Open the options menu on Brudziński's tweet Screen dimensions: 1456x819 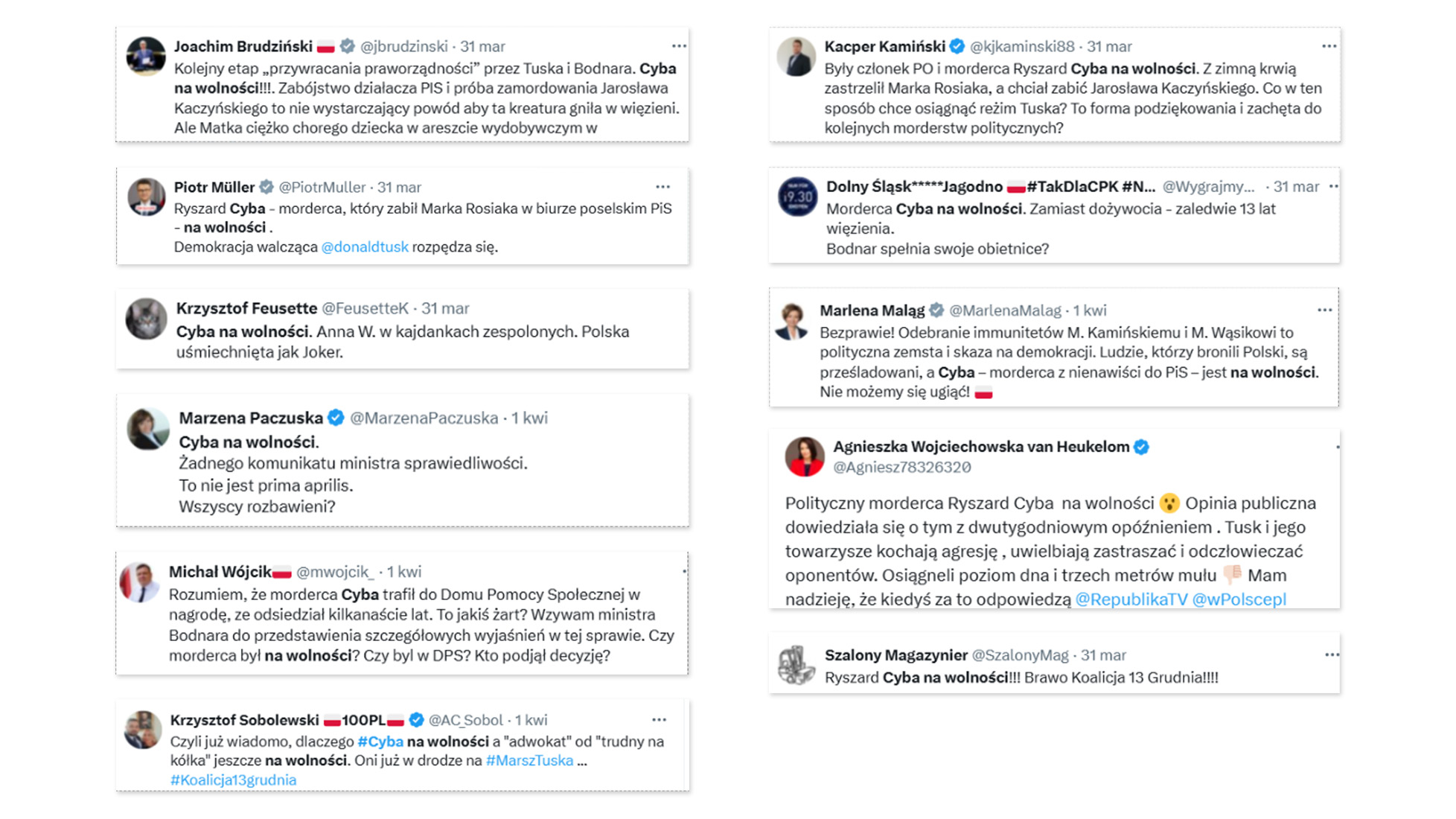click(679, 45)
